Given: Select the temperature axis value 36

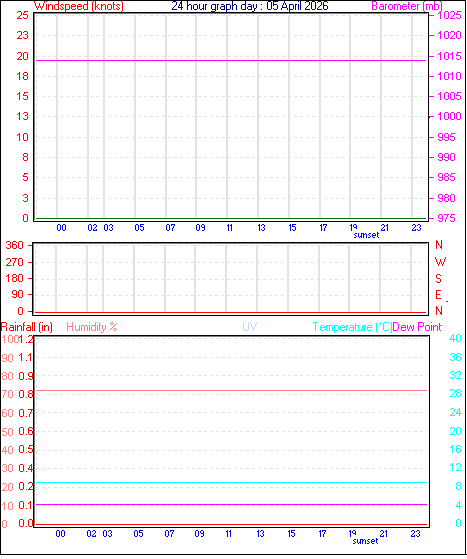Looking at the screenshot, I should tap(456, 357).
